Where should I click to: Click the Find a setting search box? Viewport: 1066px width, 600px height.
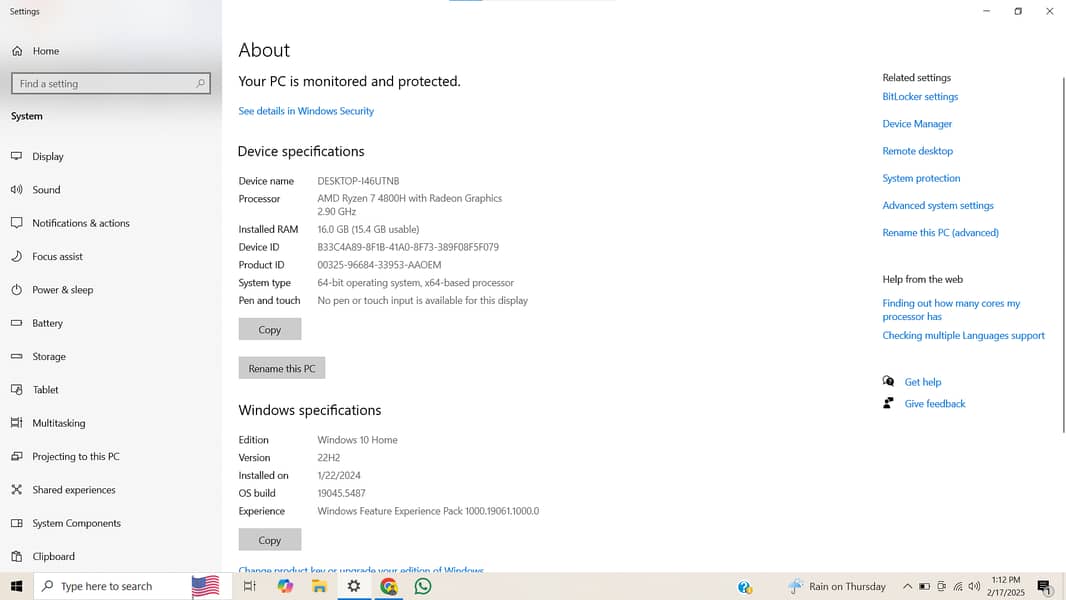click(110, 84)
